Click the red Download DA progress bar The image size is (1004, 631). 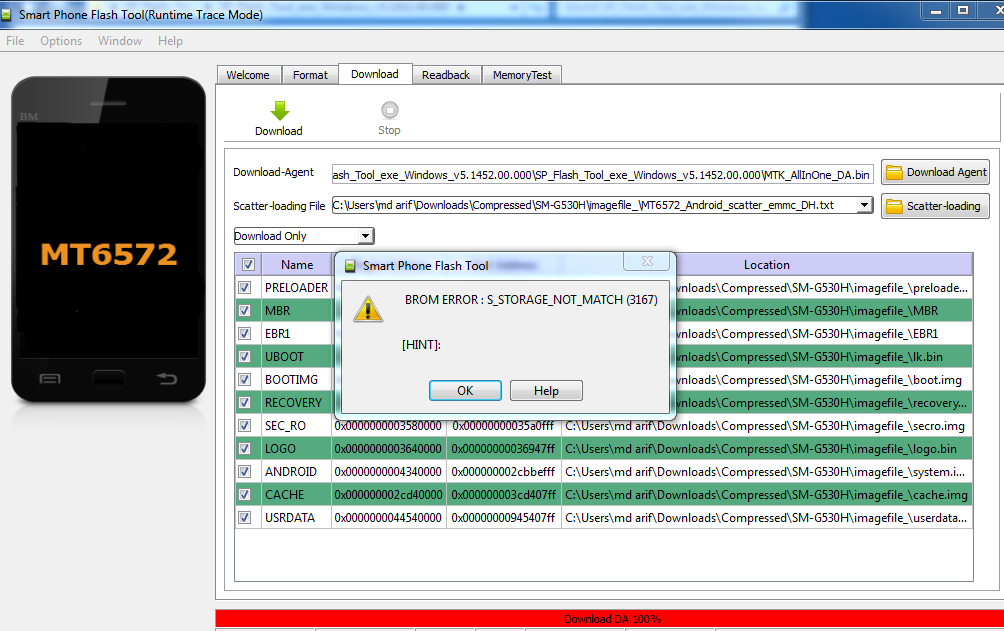[x=609, y=619]
